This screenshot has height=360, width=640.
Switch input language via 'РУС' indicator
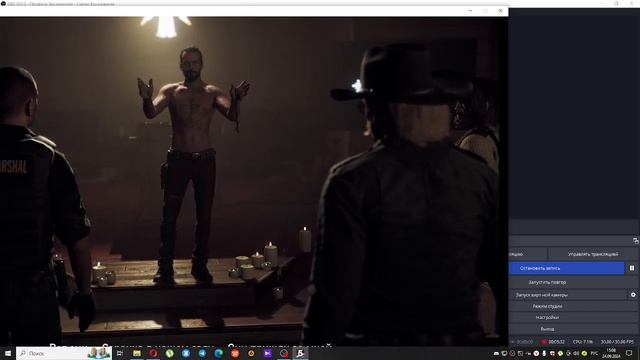point(594,353)
